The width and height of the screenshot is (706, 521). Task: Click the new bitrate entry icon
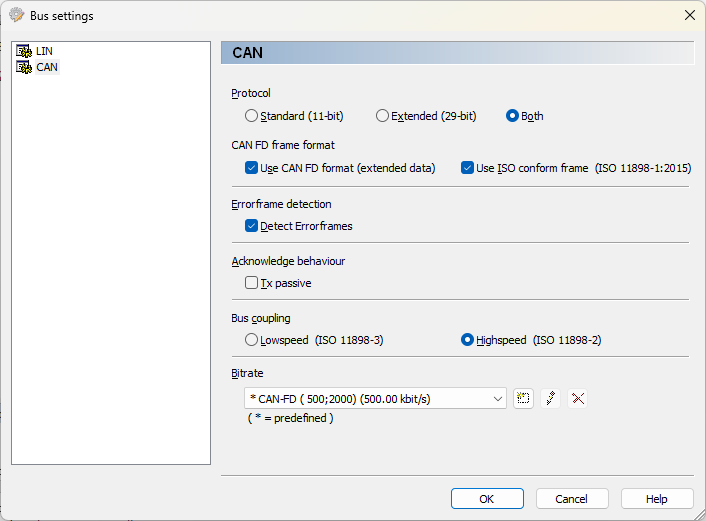523,398
